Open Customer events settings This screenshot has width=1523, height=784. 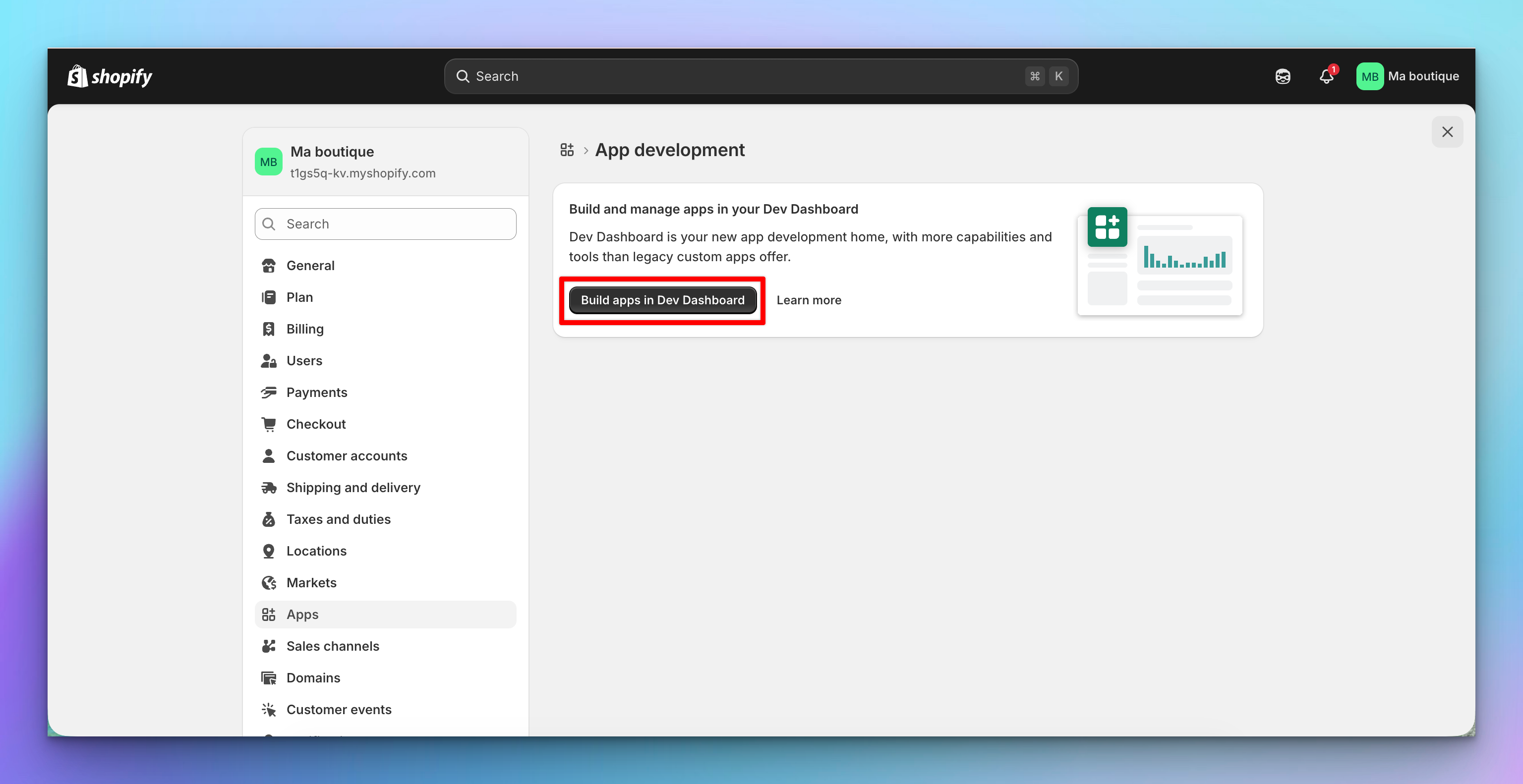pos(386,710)
